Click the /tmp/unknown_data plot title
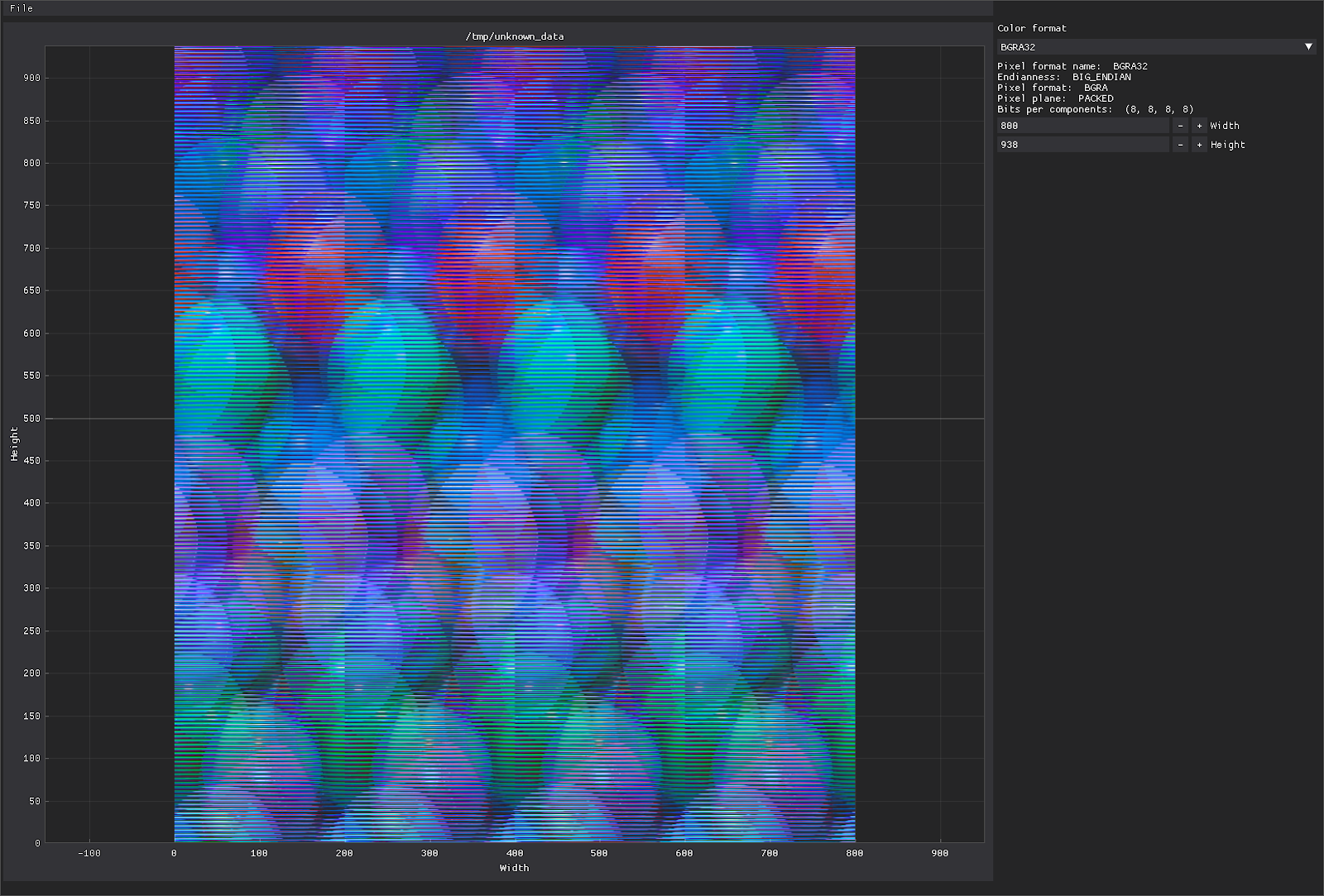1324x896 pixels. 515,36
